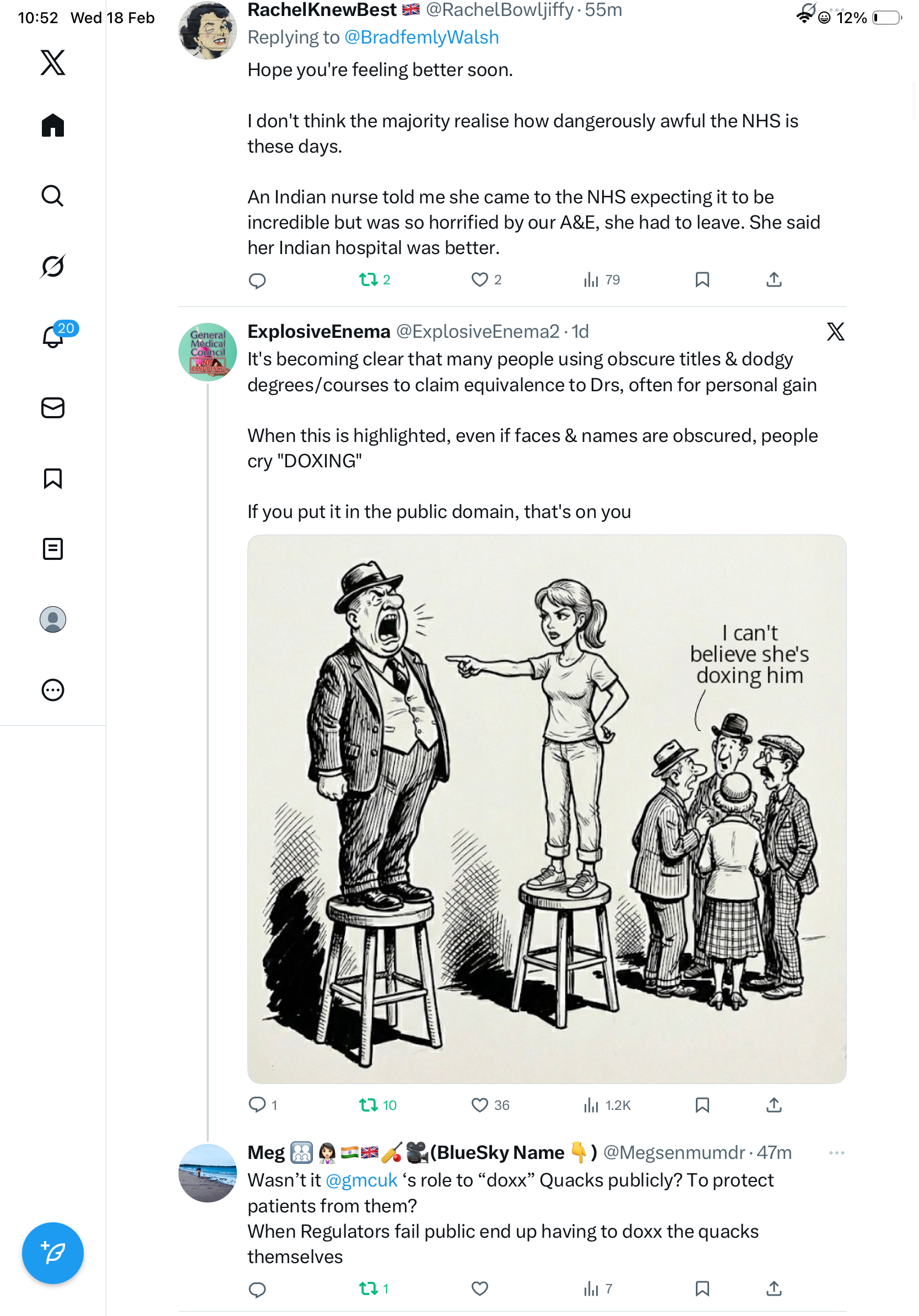The width and height of the screenshot is (919, 1316).
Task: Open the @gmcuk mention link
Action: [x=361, y=1180]
